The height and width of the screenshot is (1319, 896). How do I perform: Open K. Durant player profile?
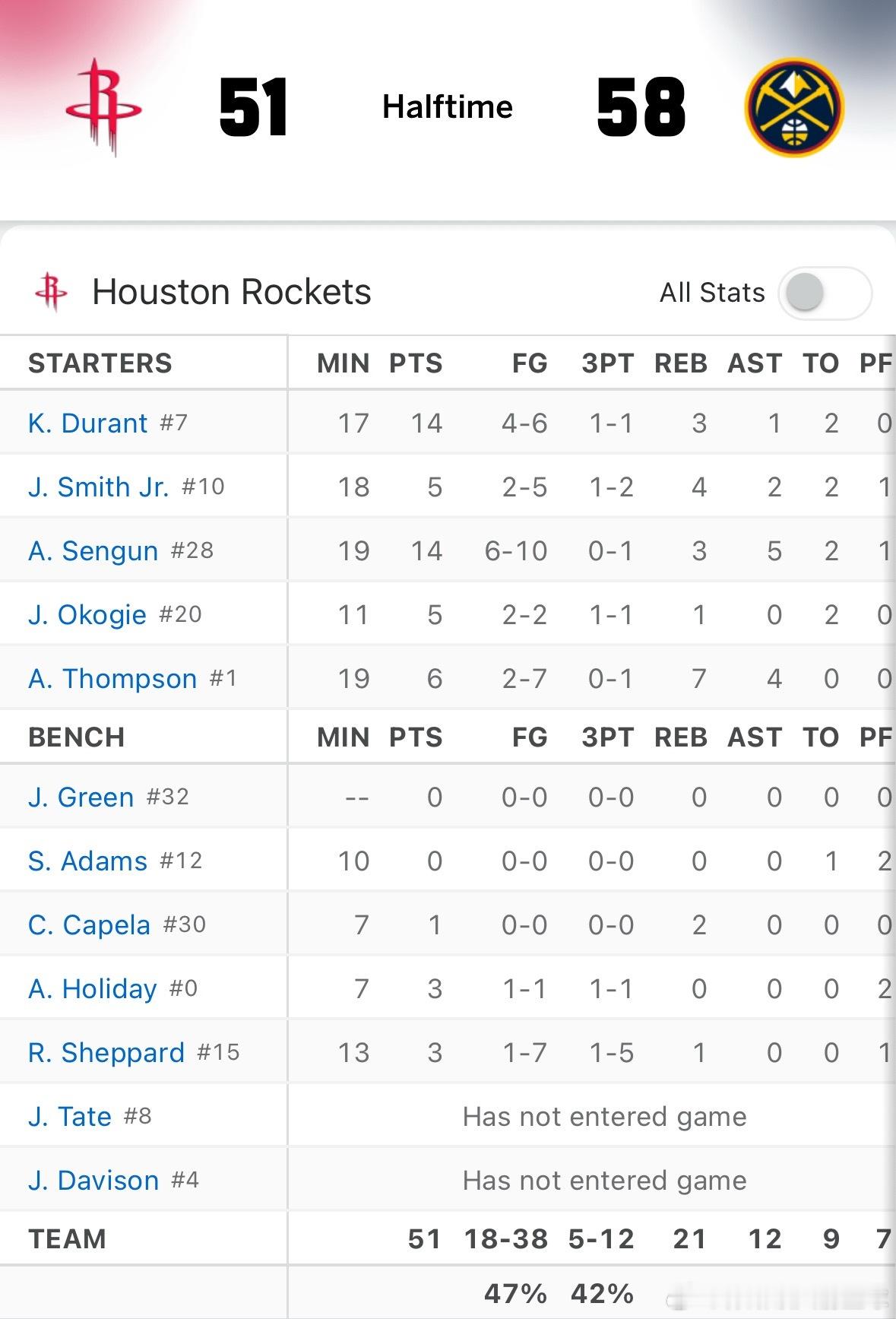pyautogui.click(x=88, y=423)
